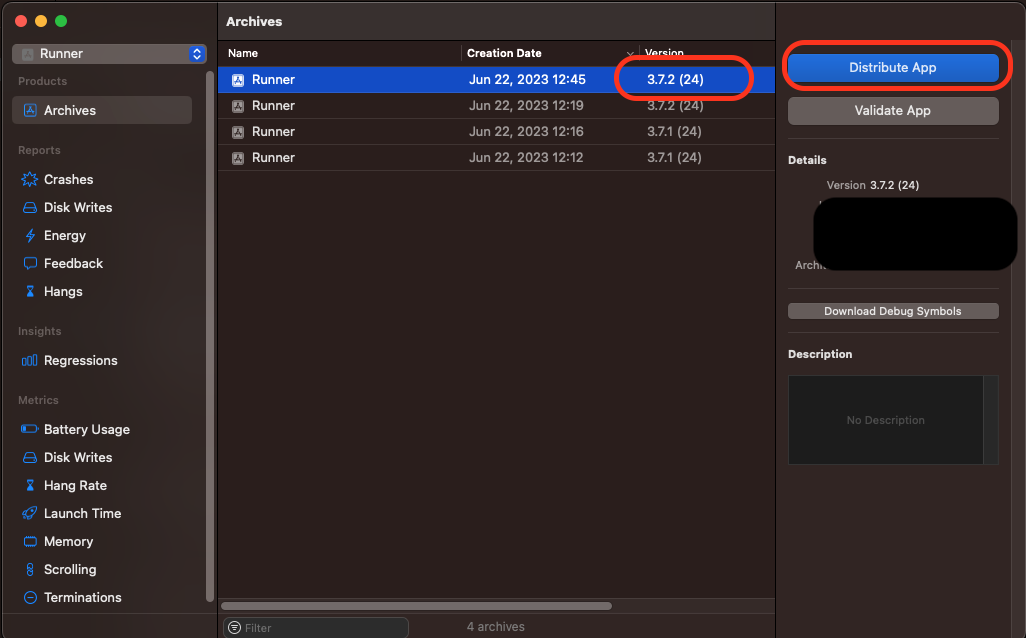Image resolution: width=1026 pixels, height=638 pixels.
Task: Click version 3.7.2 (24) in the 12:19 row
Action: point(675,105)
